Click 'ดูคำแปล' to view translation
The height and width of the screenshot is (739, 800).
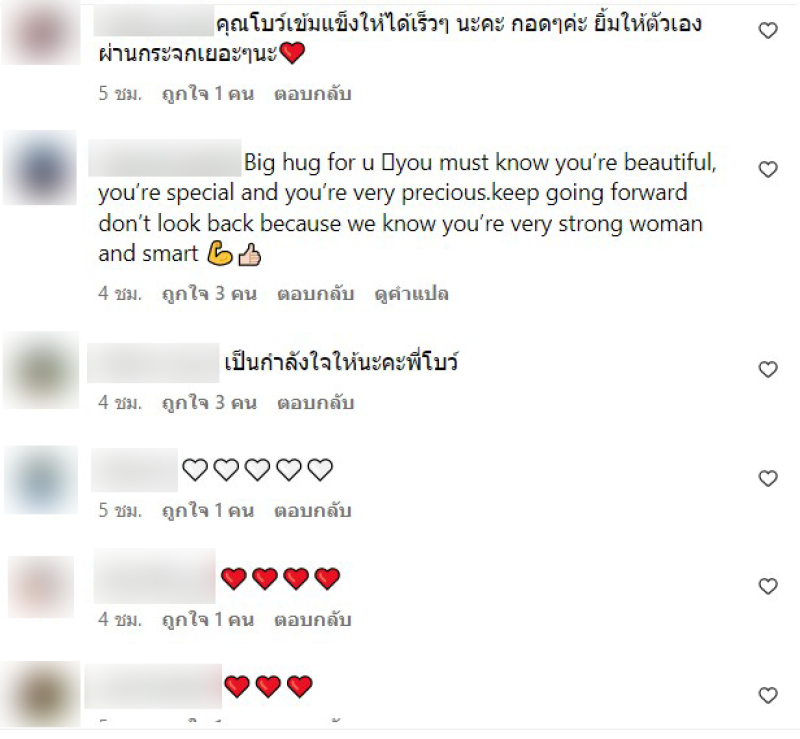pyautogui.click(x=411, y=293)
